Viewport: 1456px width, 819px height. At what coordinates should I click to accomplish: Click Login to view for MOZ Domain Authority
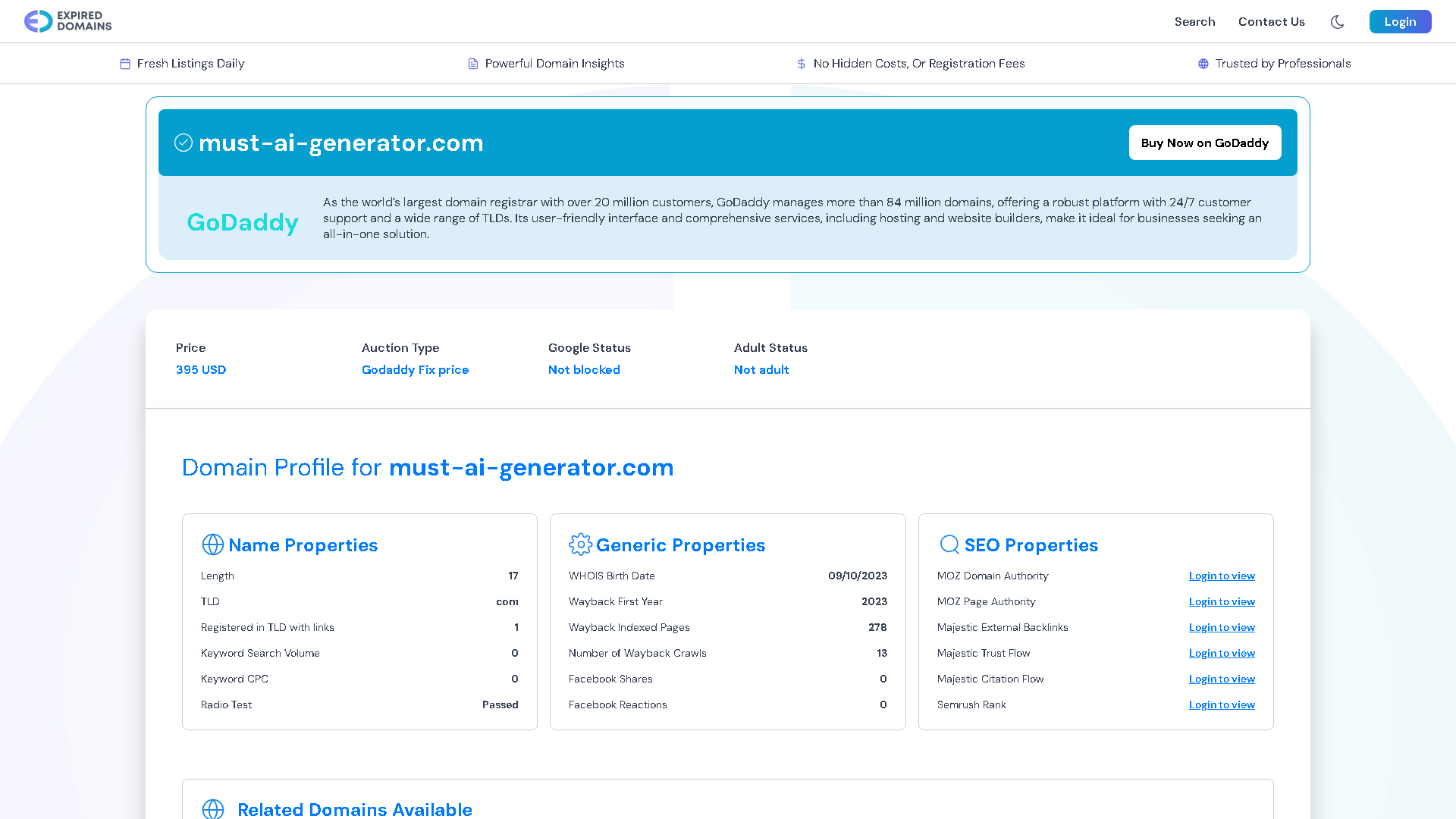(x=1222, y=576)
